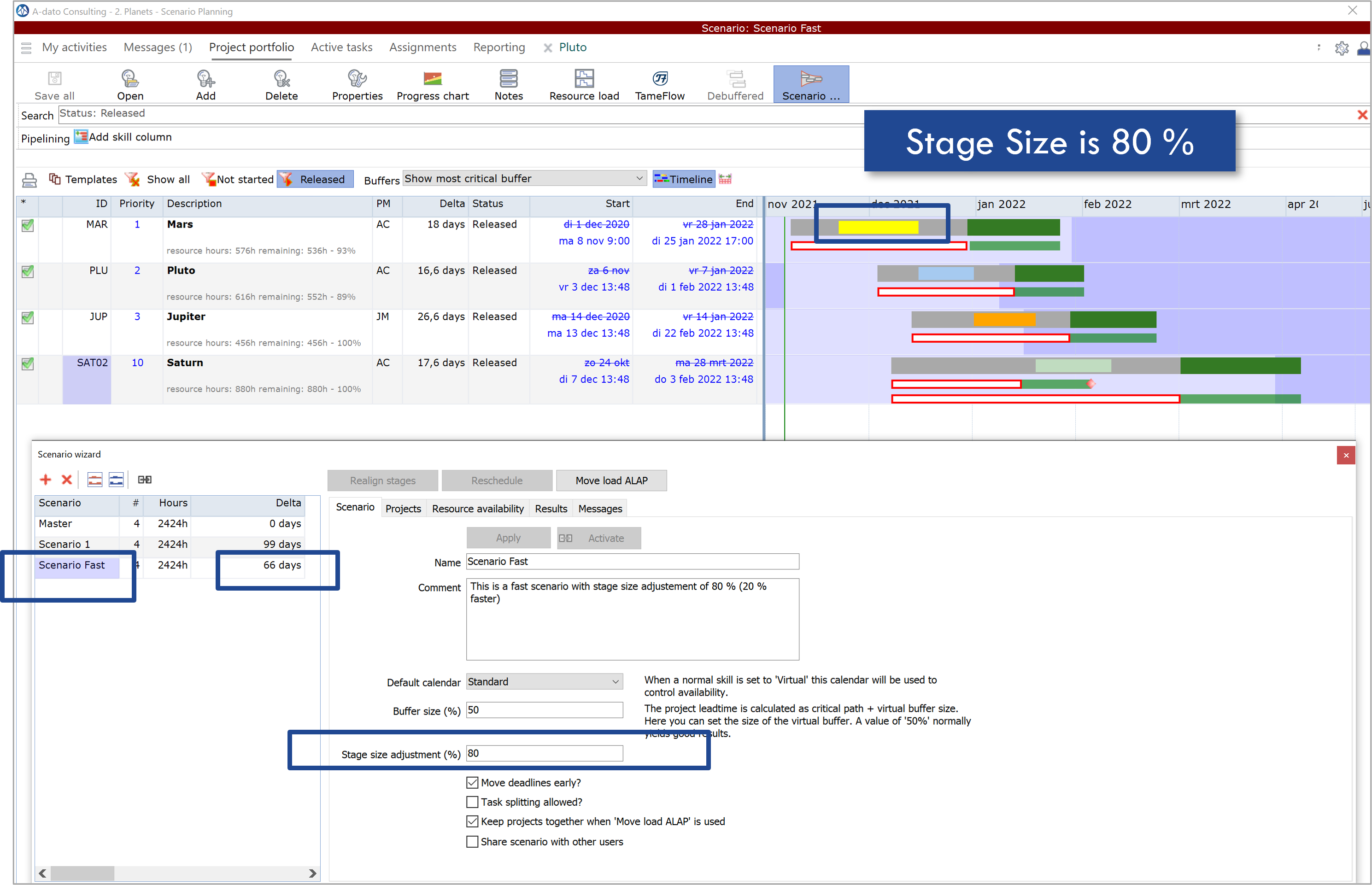Click Jupiter orange buffer bar in timeline
The width and height of the screenshot is (1372, 885).
pyautogui.click(x=1004, y=320)
